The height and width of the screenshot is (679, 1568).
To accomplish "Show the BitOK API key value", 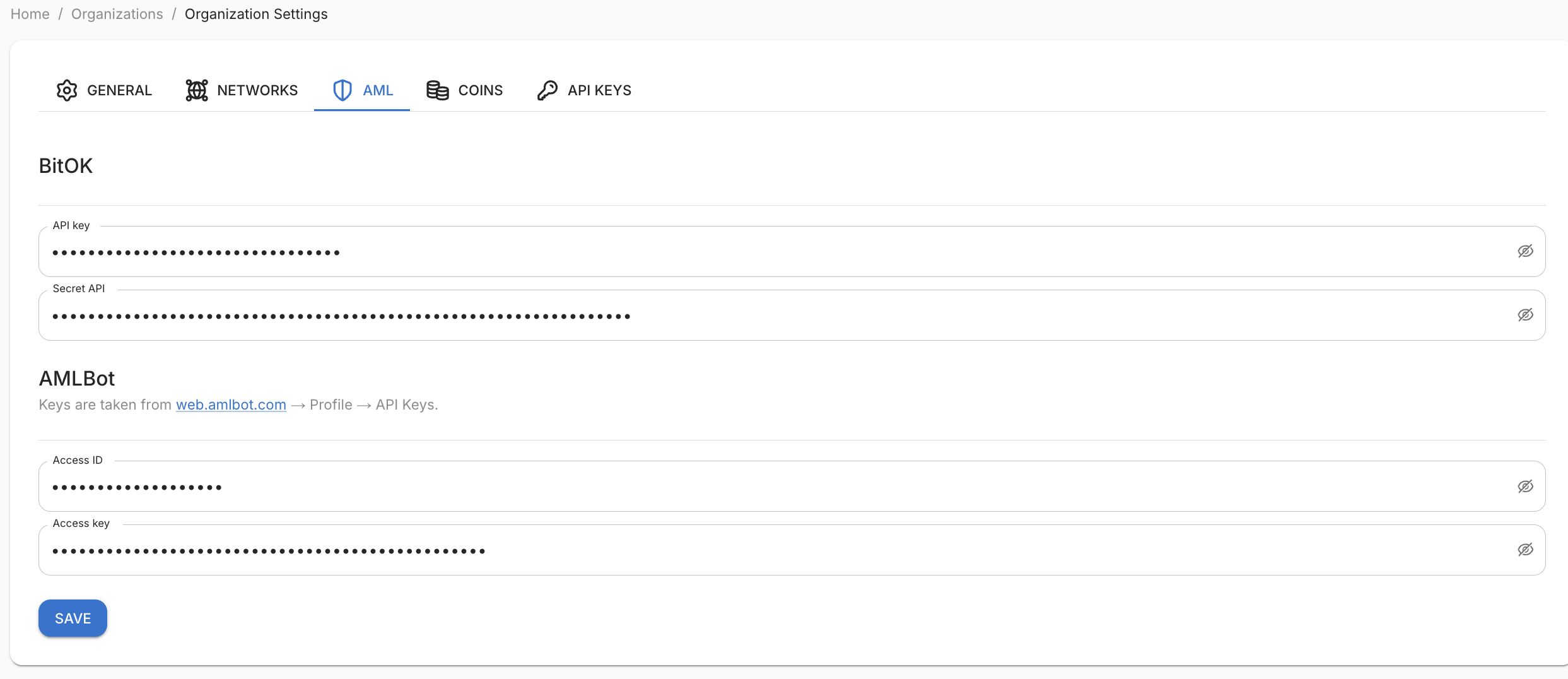I will (1525, 251).
